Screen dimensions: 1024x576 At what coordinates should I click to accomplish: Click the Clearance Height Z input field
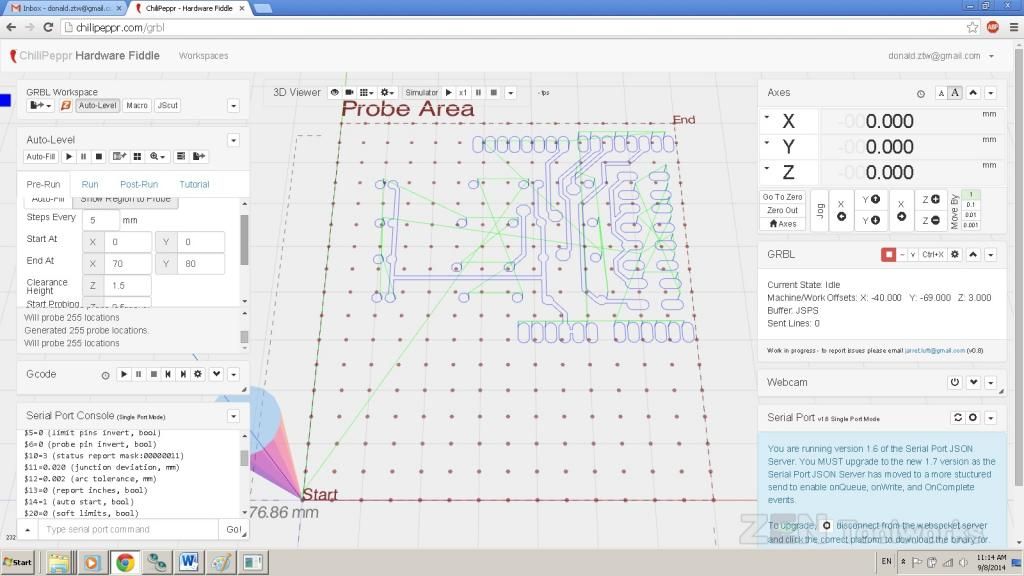click(x=128, y=285)
